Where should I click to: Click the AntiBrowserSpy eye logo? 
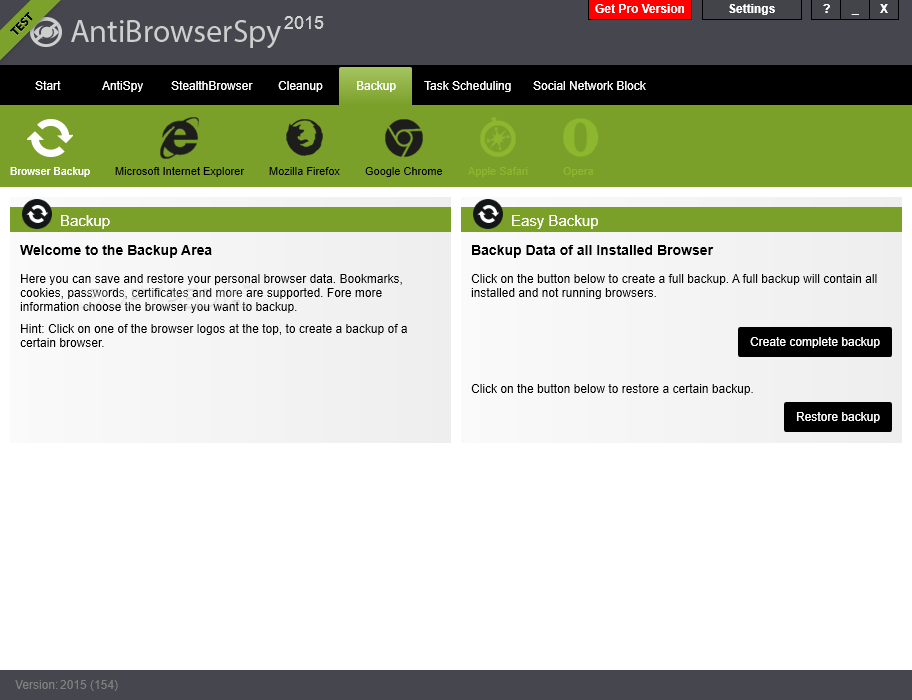46,32
